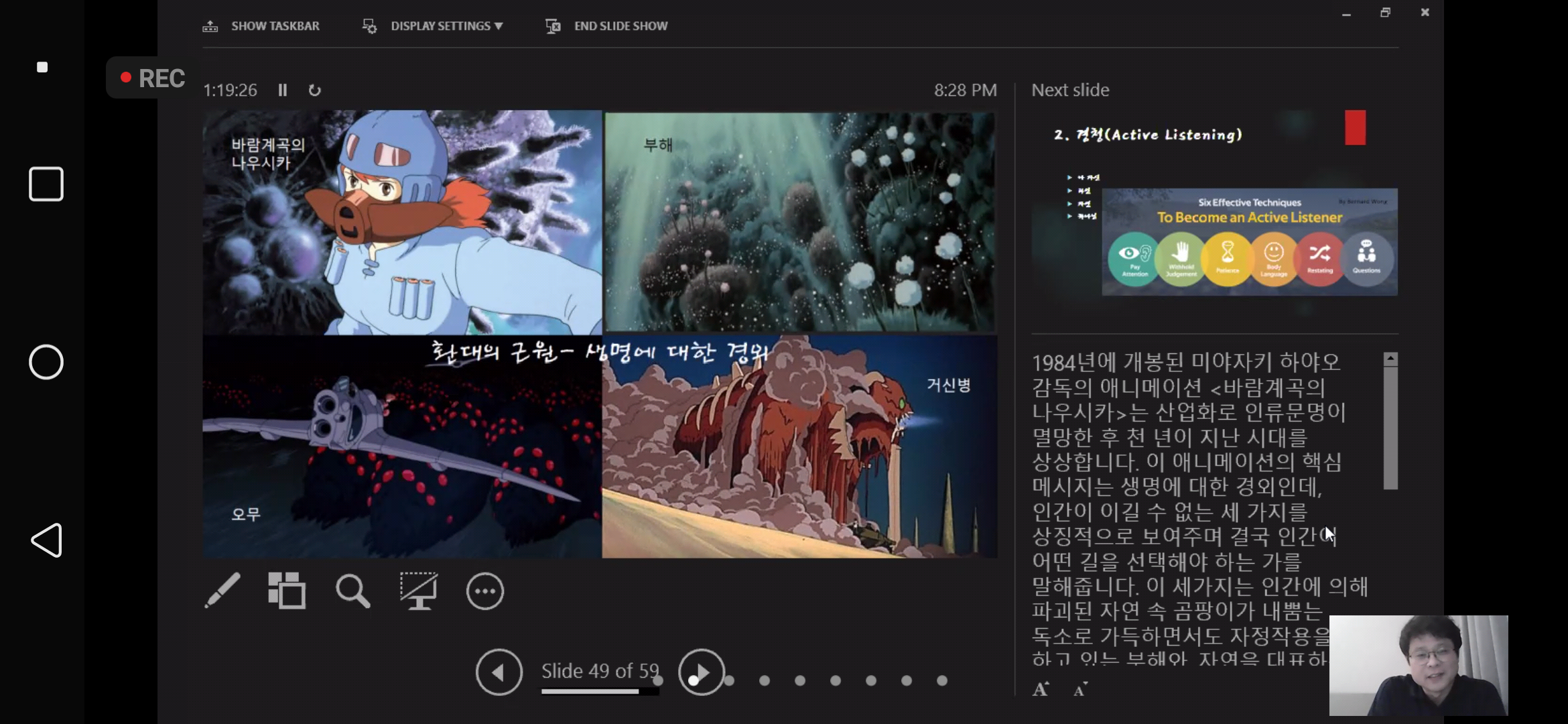Restart the presentation timer

(314, 90)
